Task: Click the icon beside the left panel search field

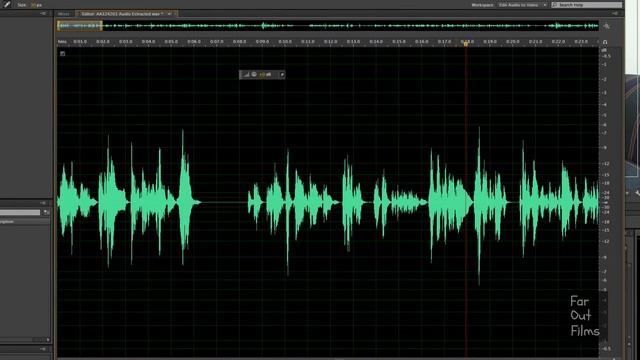Action: (x=46, y=212)
